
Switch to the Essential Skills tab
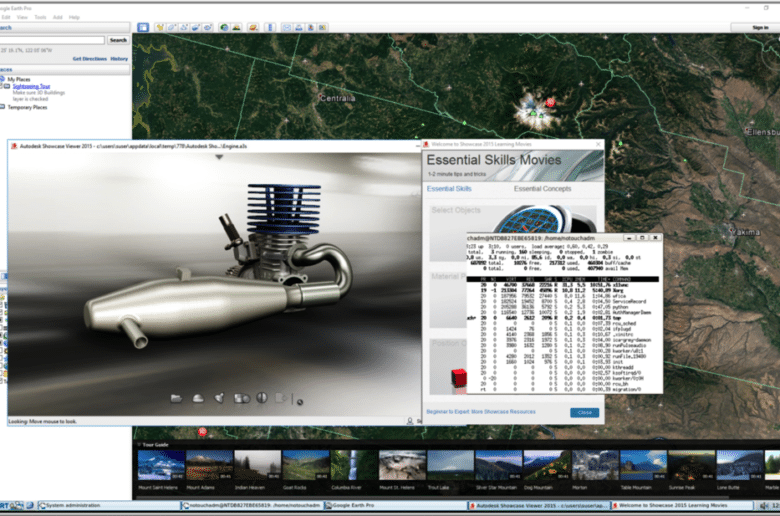[x=449, y=189]
